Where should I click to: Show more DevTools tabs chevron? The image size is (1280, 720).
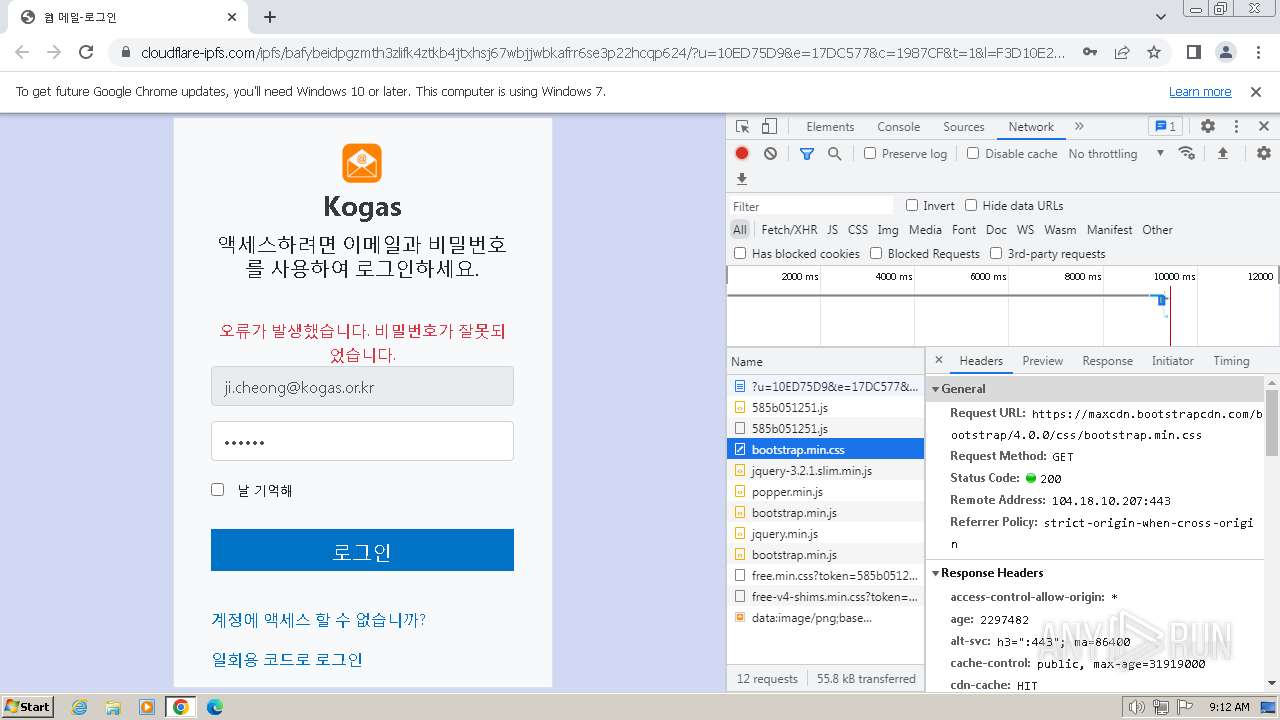coord(1079,127)
